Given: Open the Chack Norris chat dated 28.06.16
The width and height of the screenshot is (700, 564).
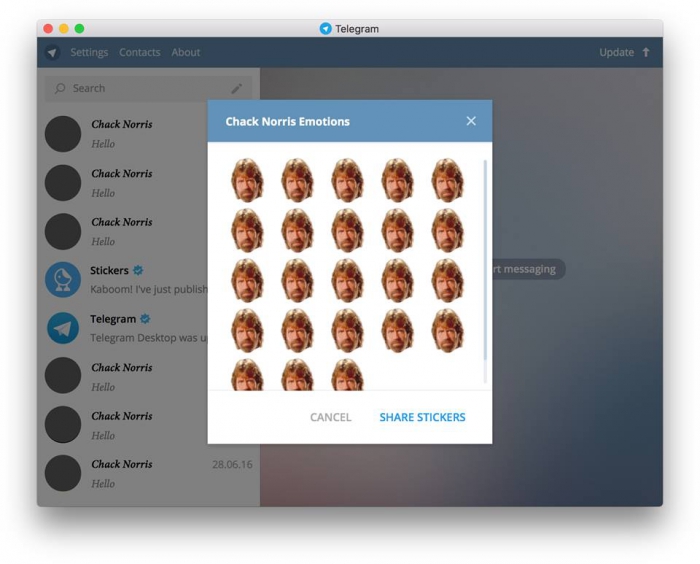Looking at the screenshot, I should click(148, 473).
